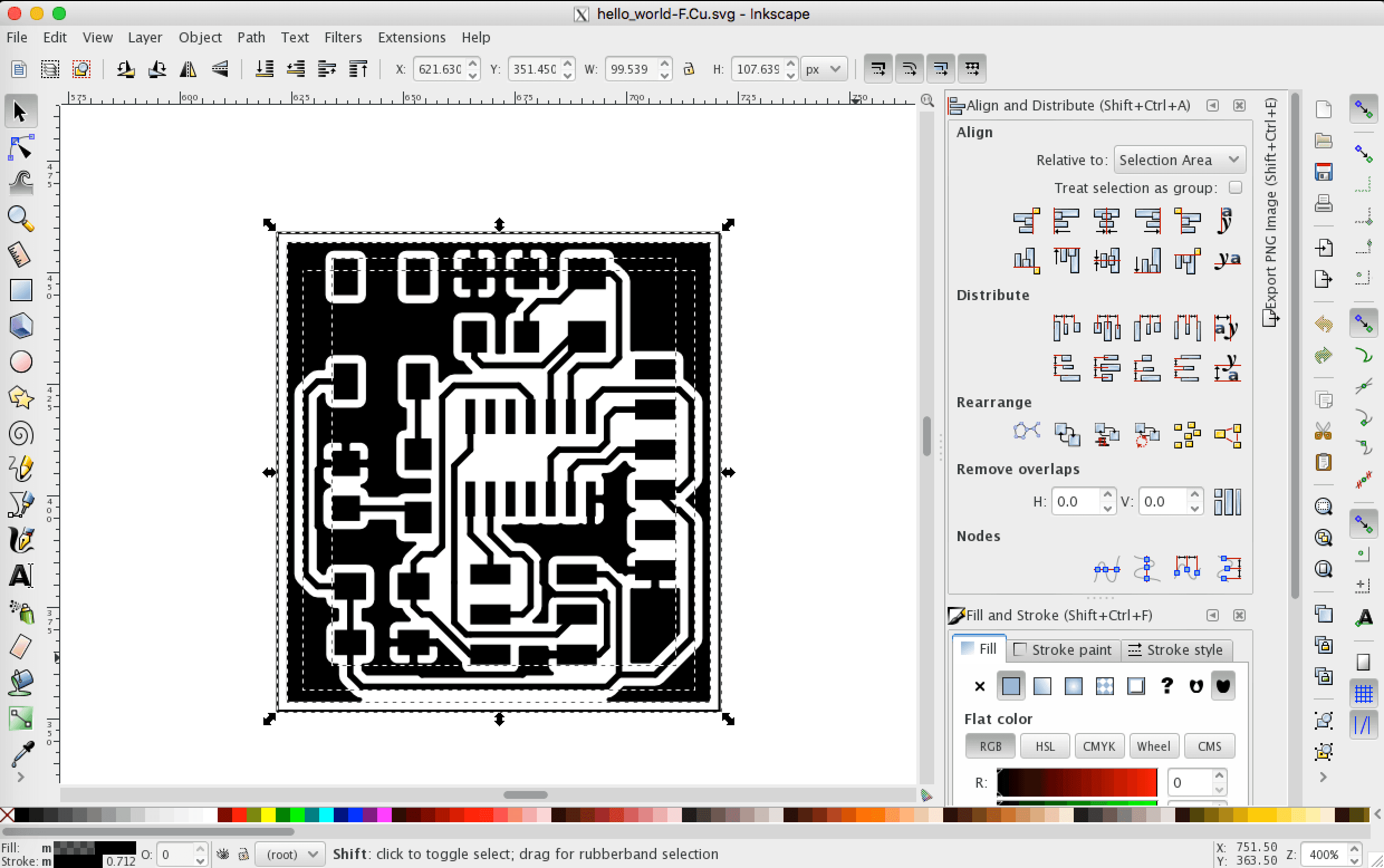The image size is (1384, 868).
Task: Click the Undo arrow icon
Action: click(x=1323, y=324)
